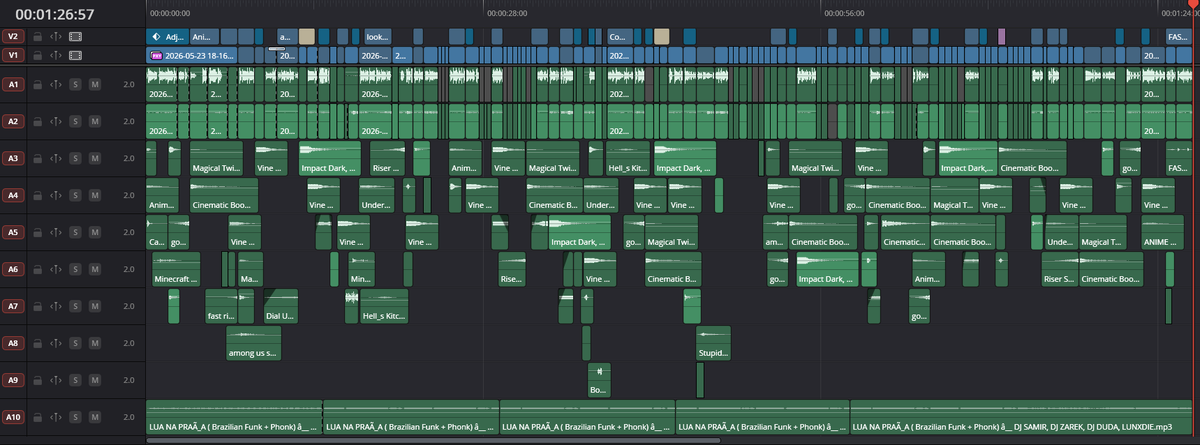Mute audio track A1

pos(95,85)
